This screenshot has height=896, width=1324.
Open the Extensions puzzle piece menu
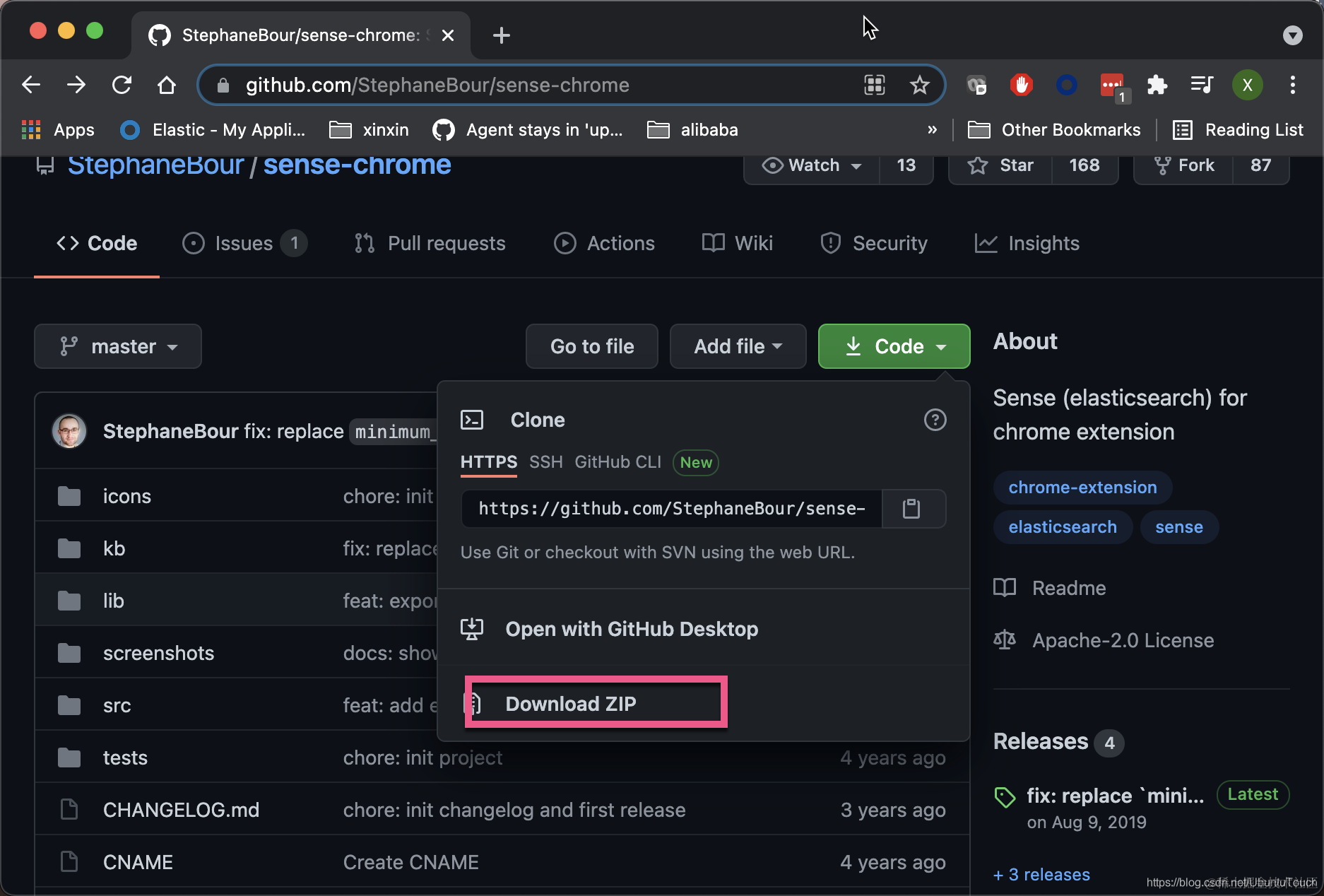tap(1157, 85)
